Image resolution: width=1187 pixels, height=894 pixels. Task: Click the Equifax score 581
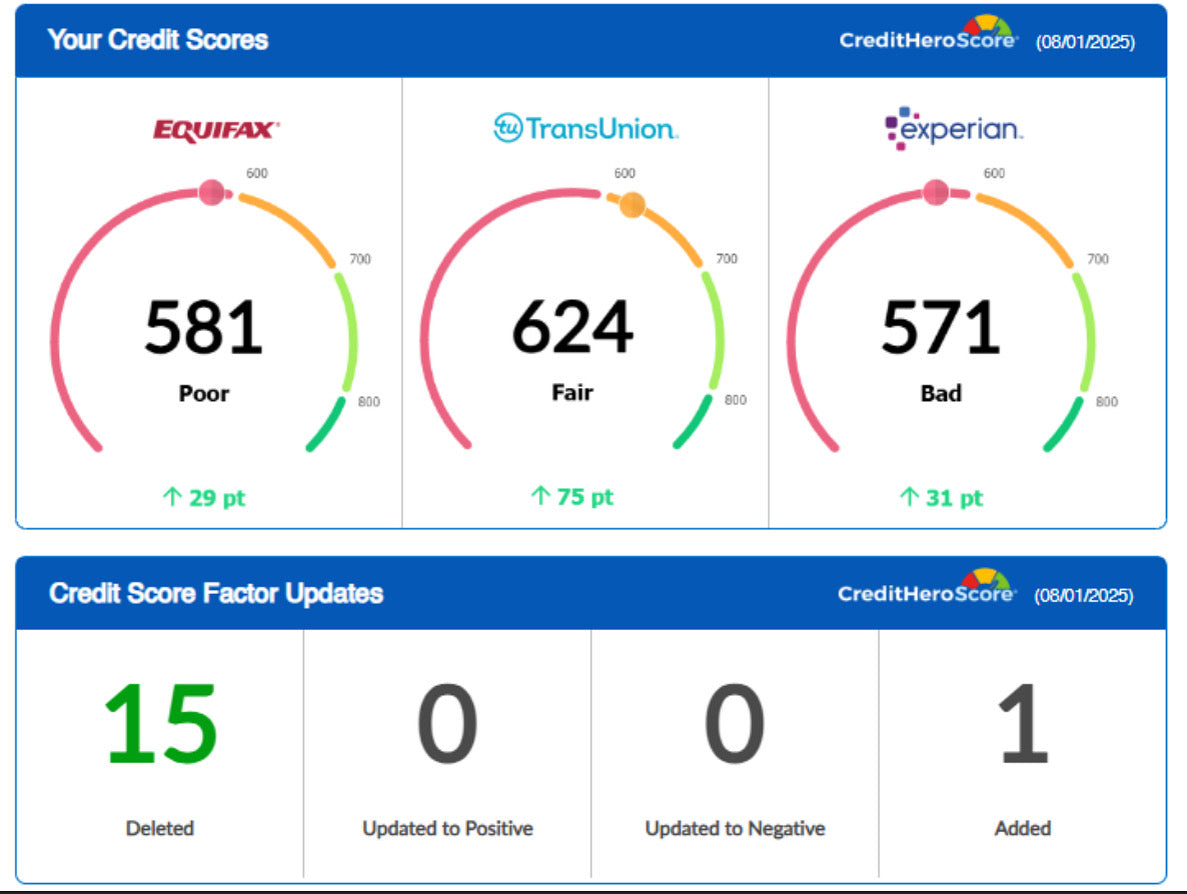[204, 327]
